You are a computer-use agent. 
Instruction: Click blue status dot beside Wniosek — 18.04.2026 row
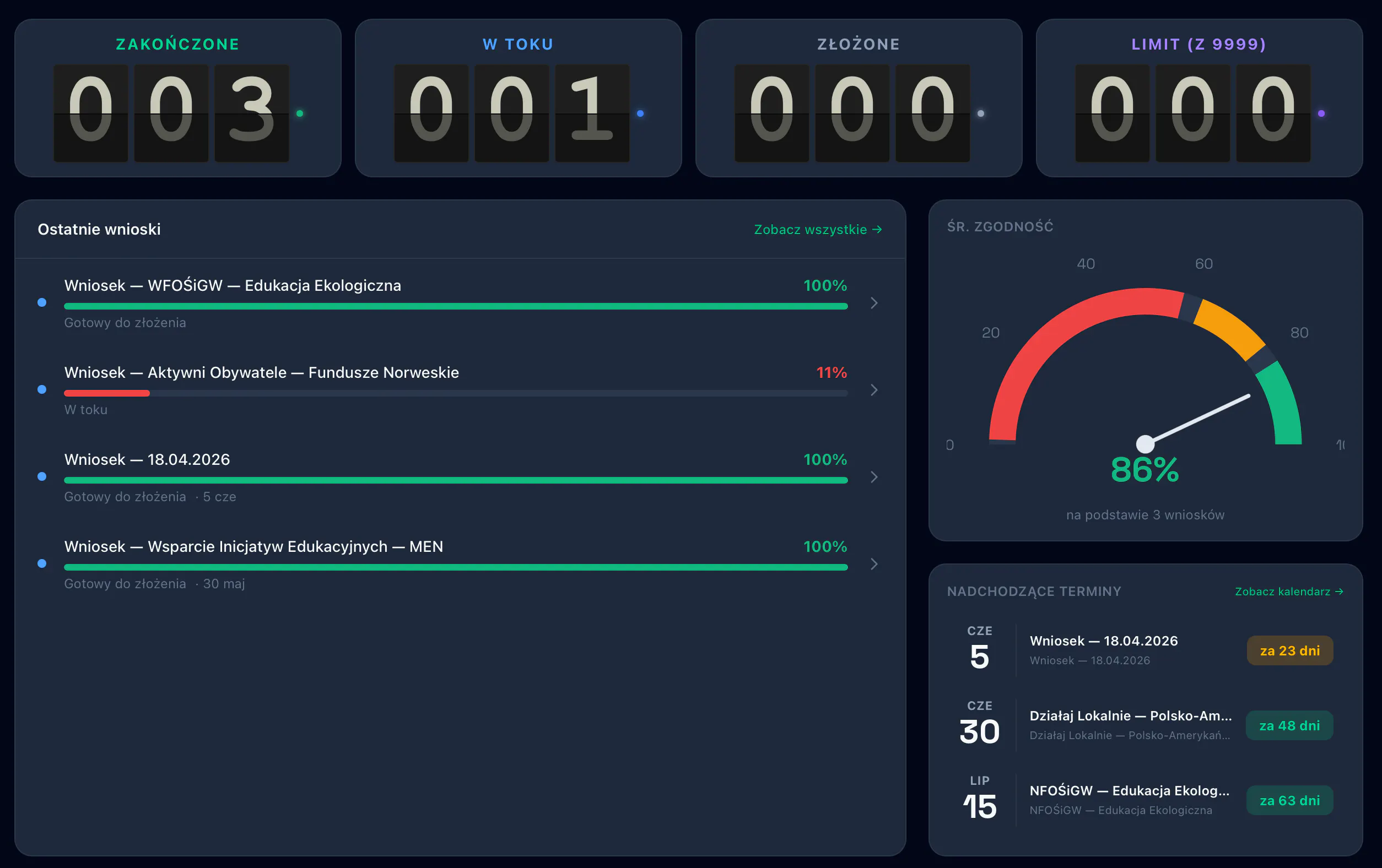(x=42, y=476)
